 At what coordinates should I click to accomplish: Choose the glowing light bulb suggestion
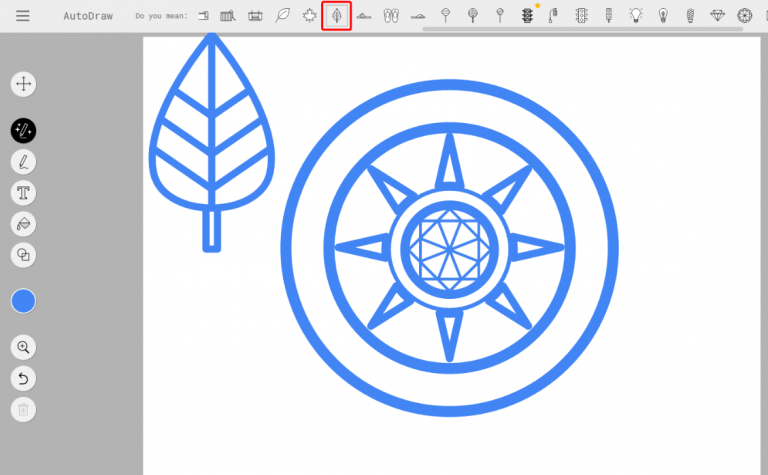[x=636, y=16]
